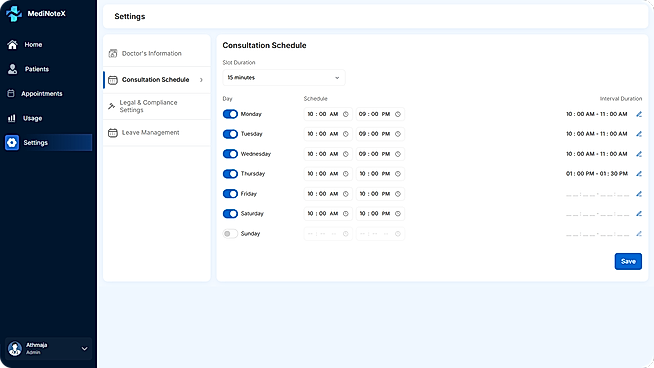Edit Tuesday interval with pencil icon
Image resolution: width=654 pixels, height=368 pixels.
point(639,134)
